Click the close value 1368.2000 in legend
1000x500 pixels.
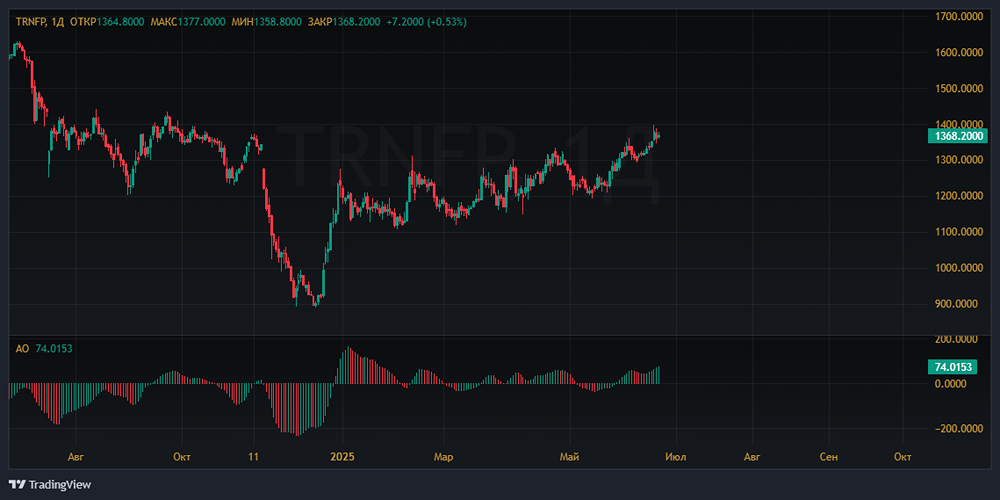pos(355,22)
